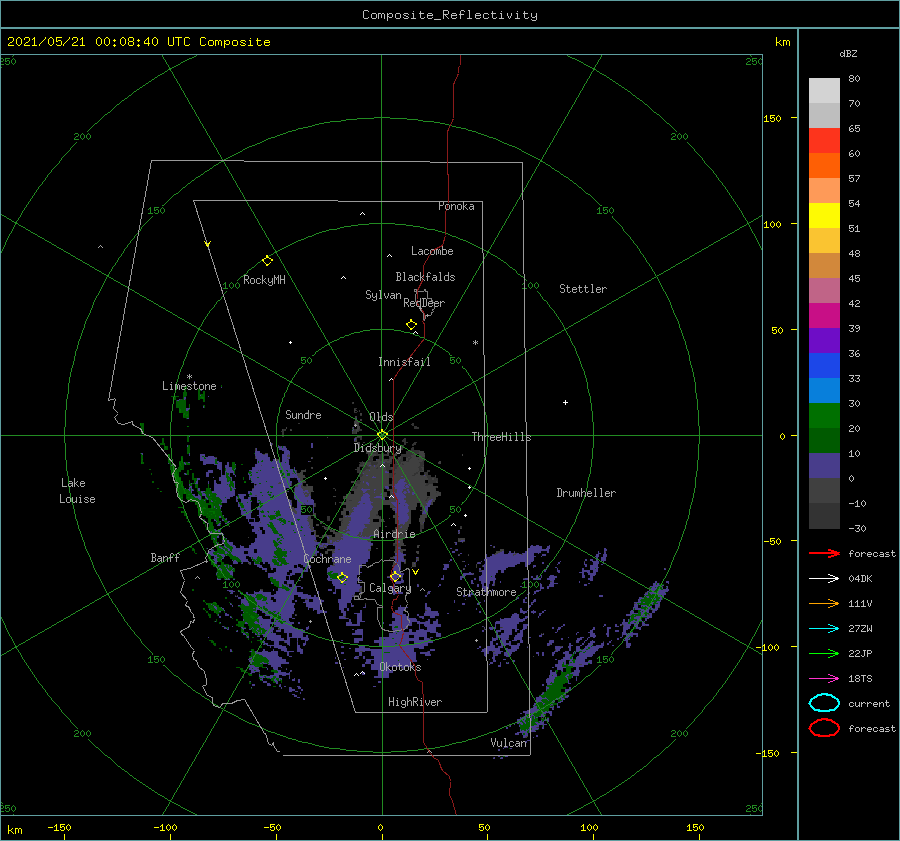Click the Stettler label

(583, 289)
